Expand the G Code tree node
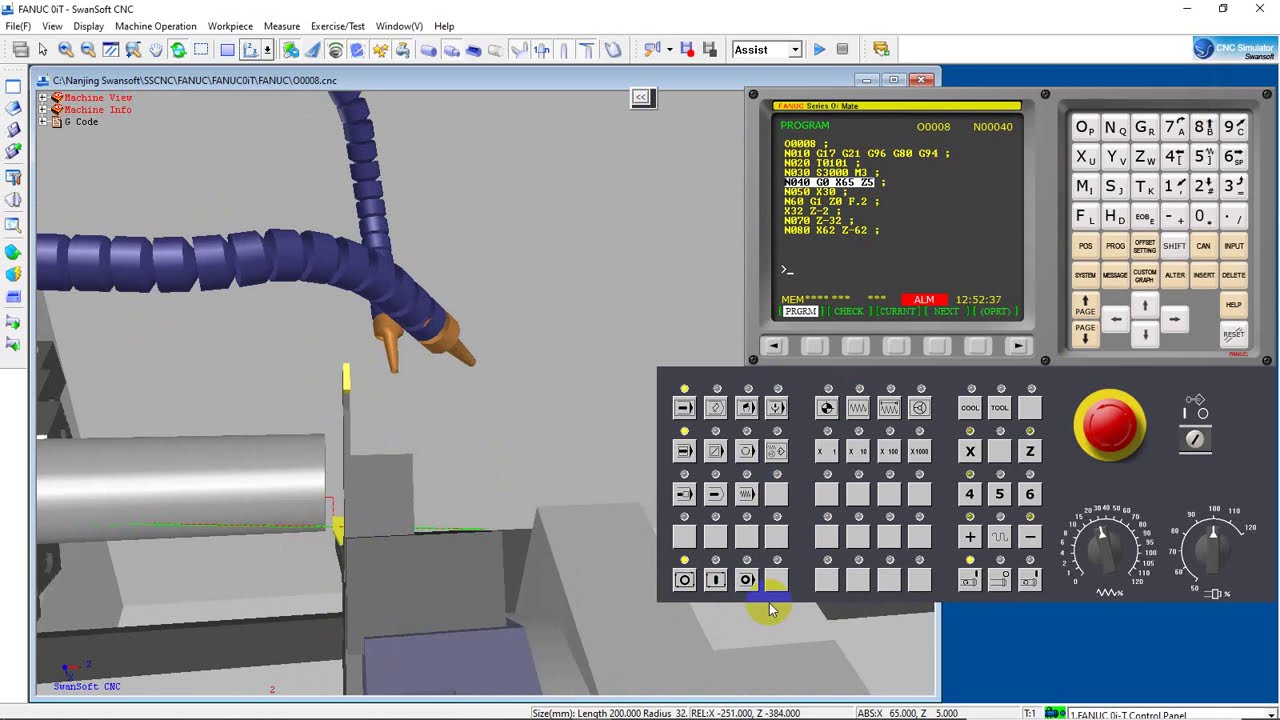Screen dimensions: 1280x720 (43, 122)
